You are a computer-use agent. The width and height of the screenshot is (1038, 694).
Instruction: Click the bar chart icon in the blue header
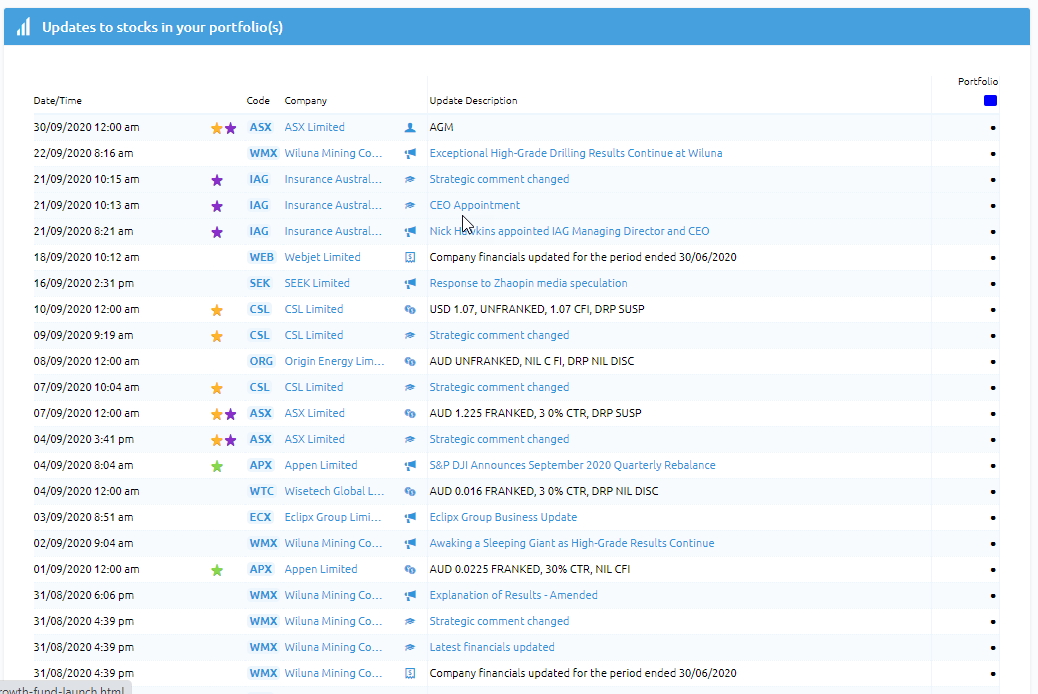(24, 27)
